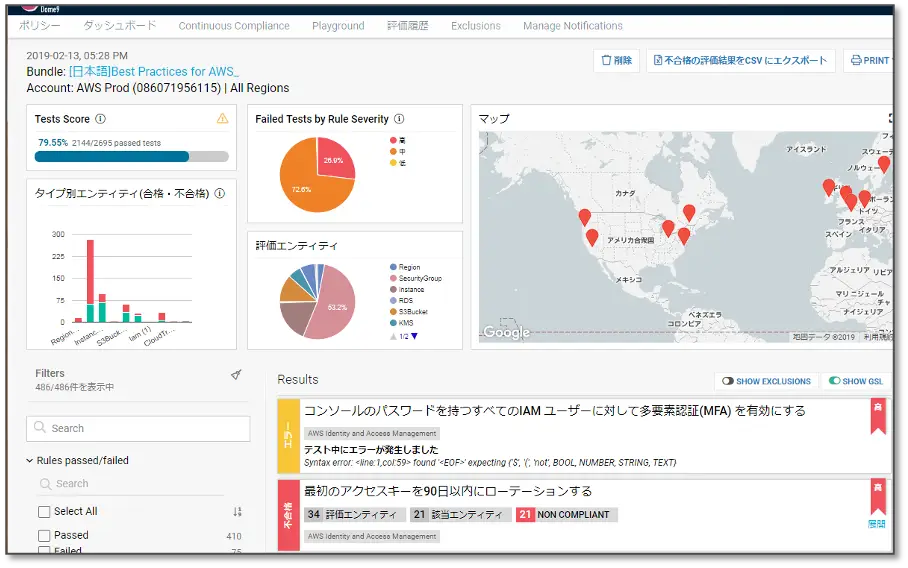
Task: Click the orange medium-severity legend swatch
Action: click(393, 151)
